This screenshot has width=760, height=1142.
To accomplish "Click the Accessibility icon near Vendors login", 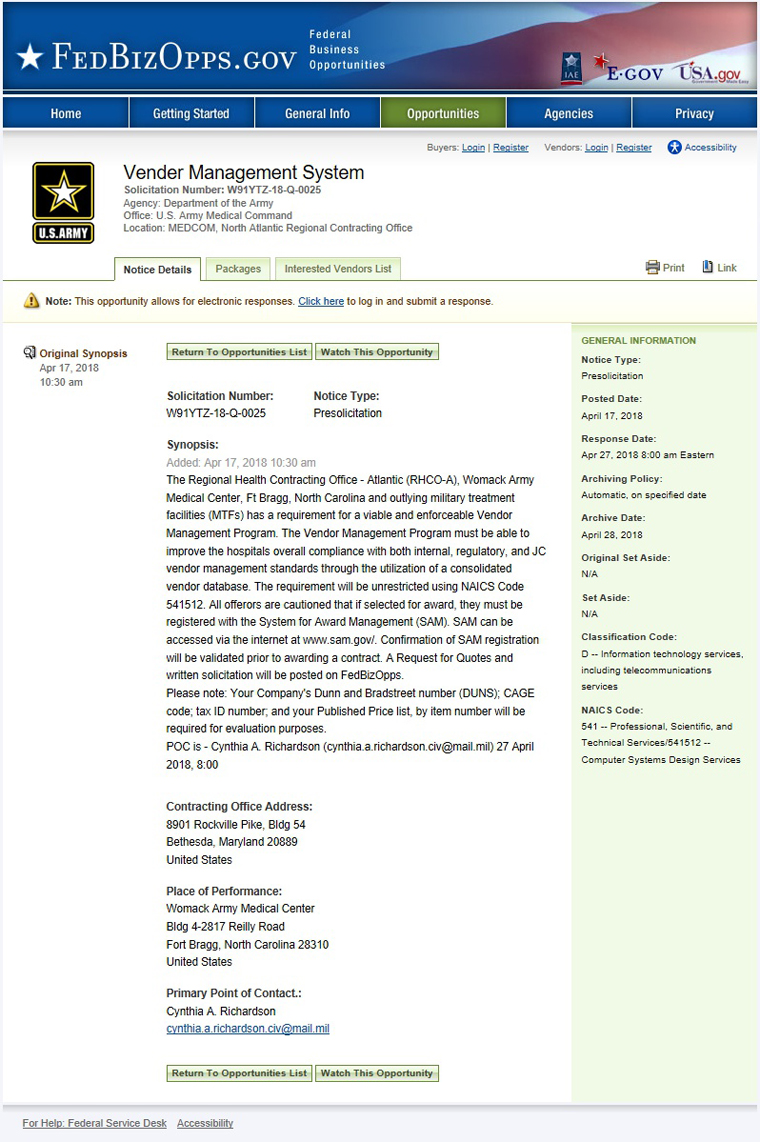I will [x=675, y=148].
